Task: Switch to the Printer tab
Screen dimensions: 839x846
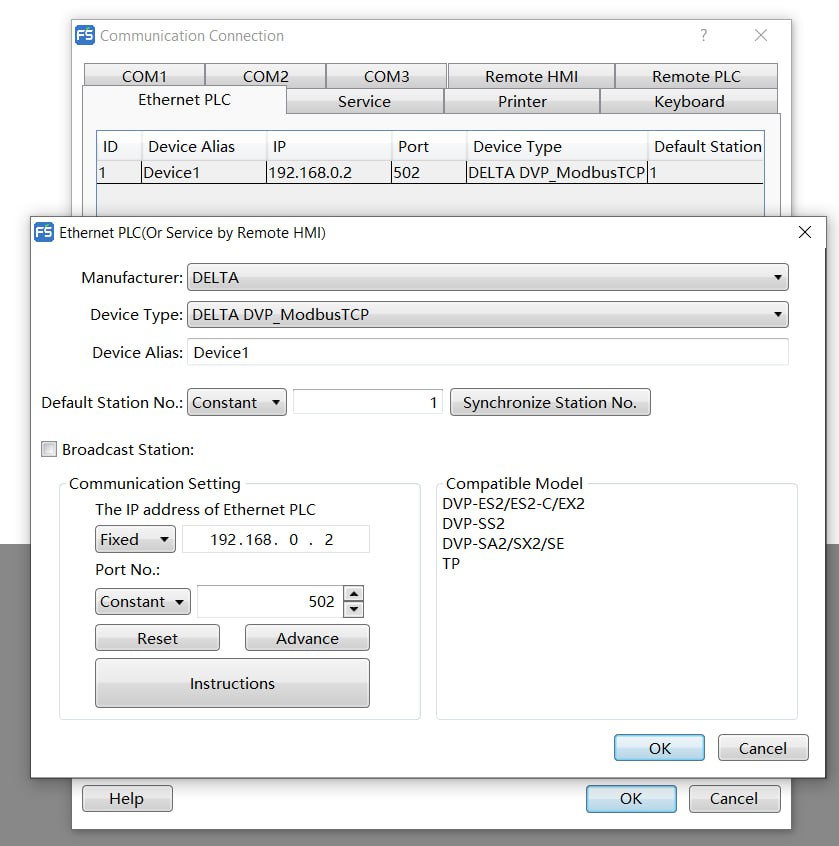Action: point(522,101)
